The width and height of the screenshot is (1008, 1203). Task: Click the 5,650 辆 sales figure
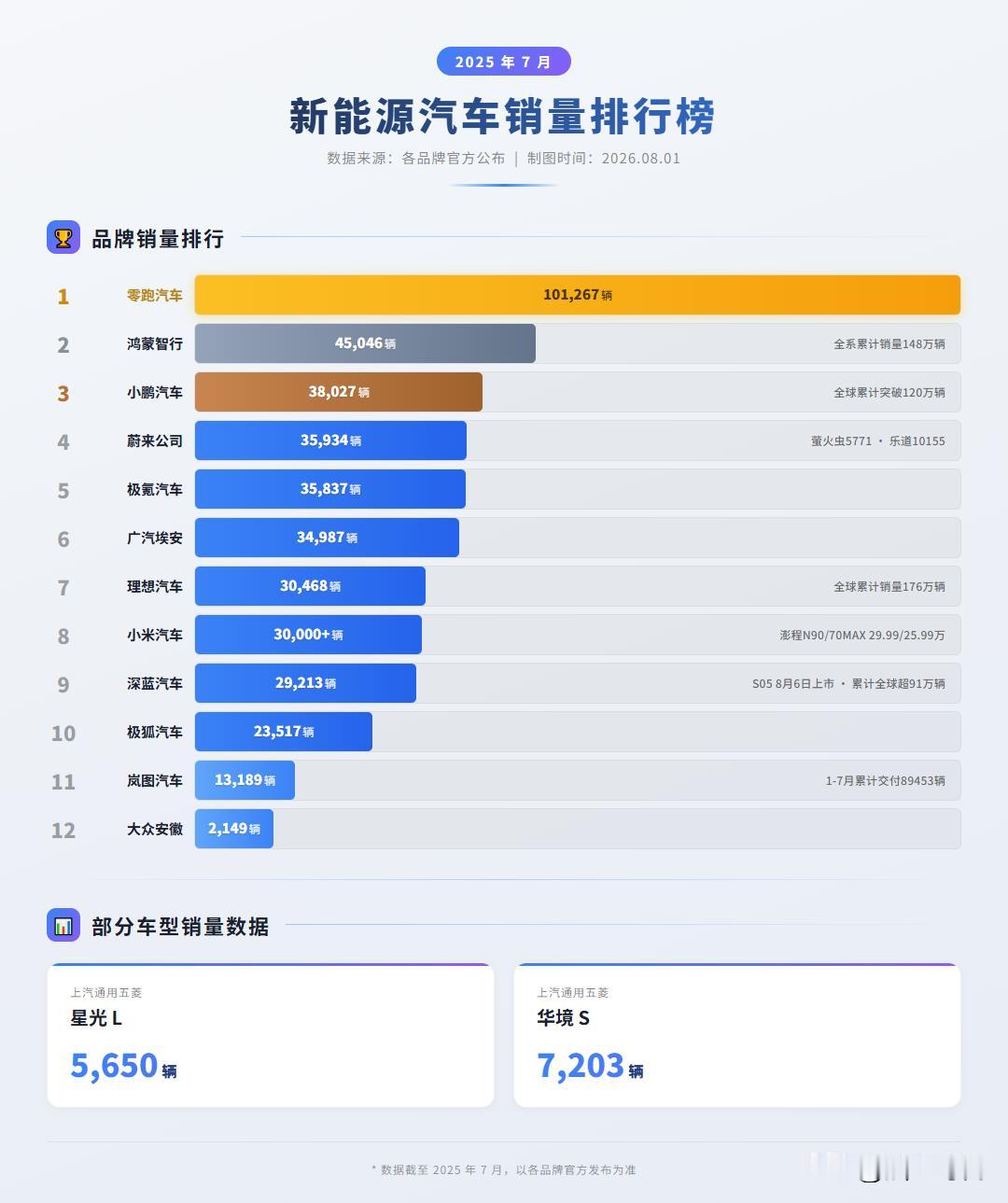coord(123,1066)
